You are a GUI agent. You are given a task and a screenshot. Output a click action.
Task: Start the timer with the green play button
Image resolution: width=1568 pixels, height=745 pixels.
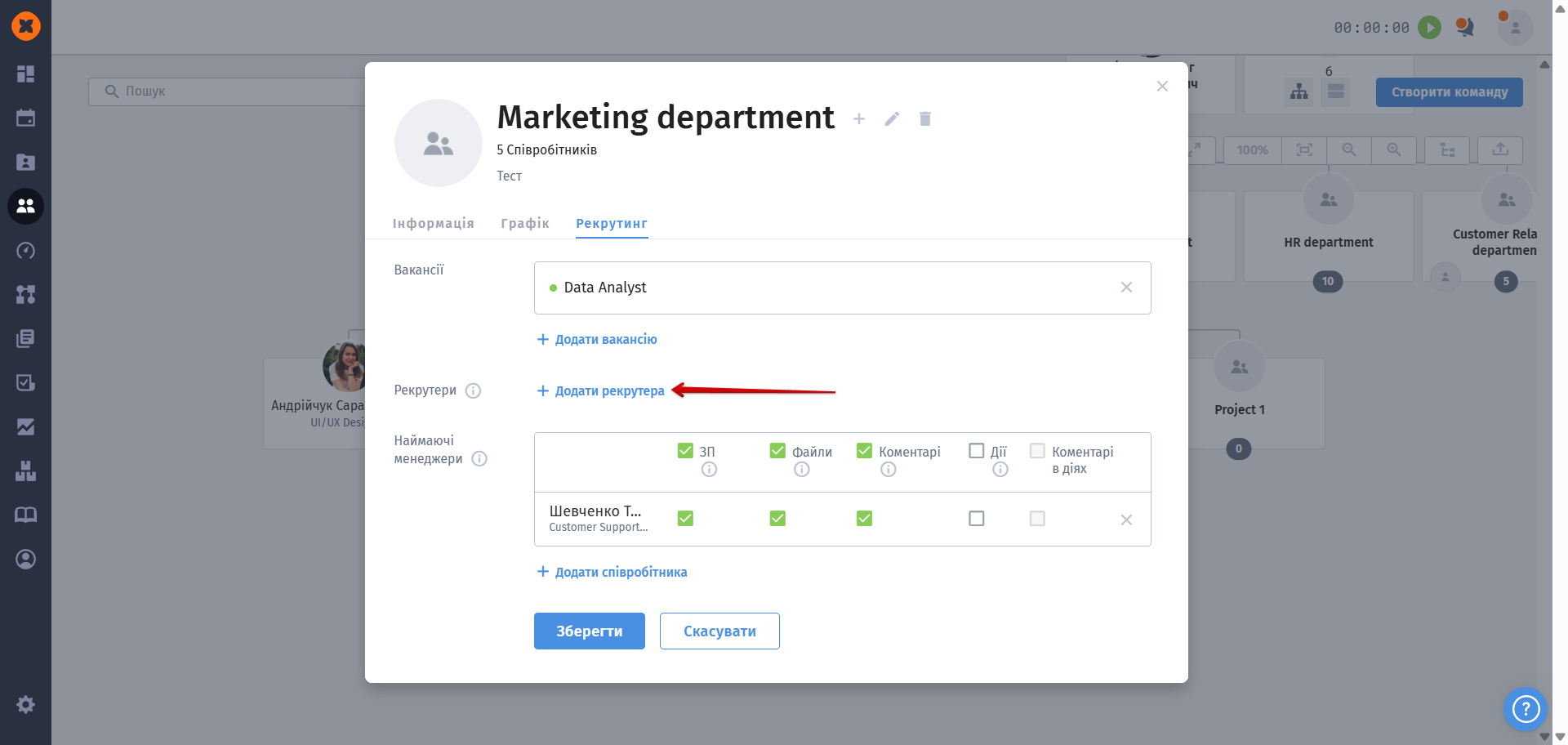coord(1429,27)
